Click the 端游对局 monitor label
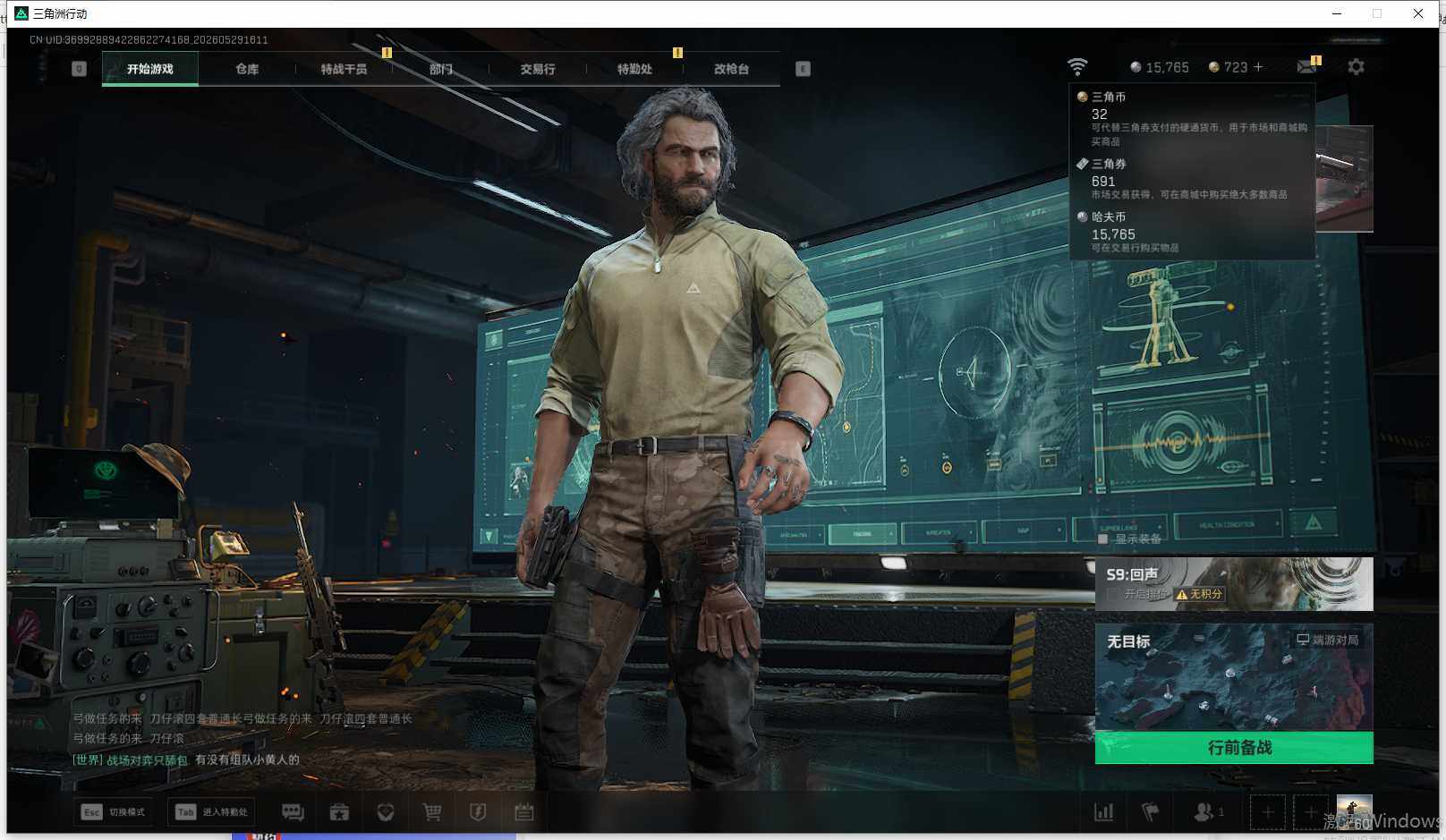Screen dimensions: 1446x840 (x=1328, y=640)
